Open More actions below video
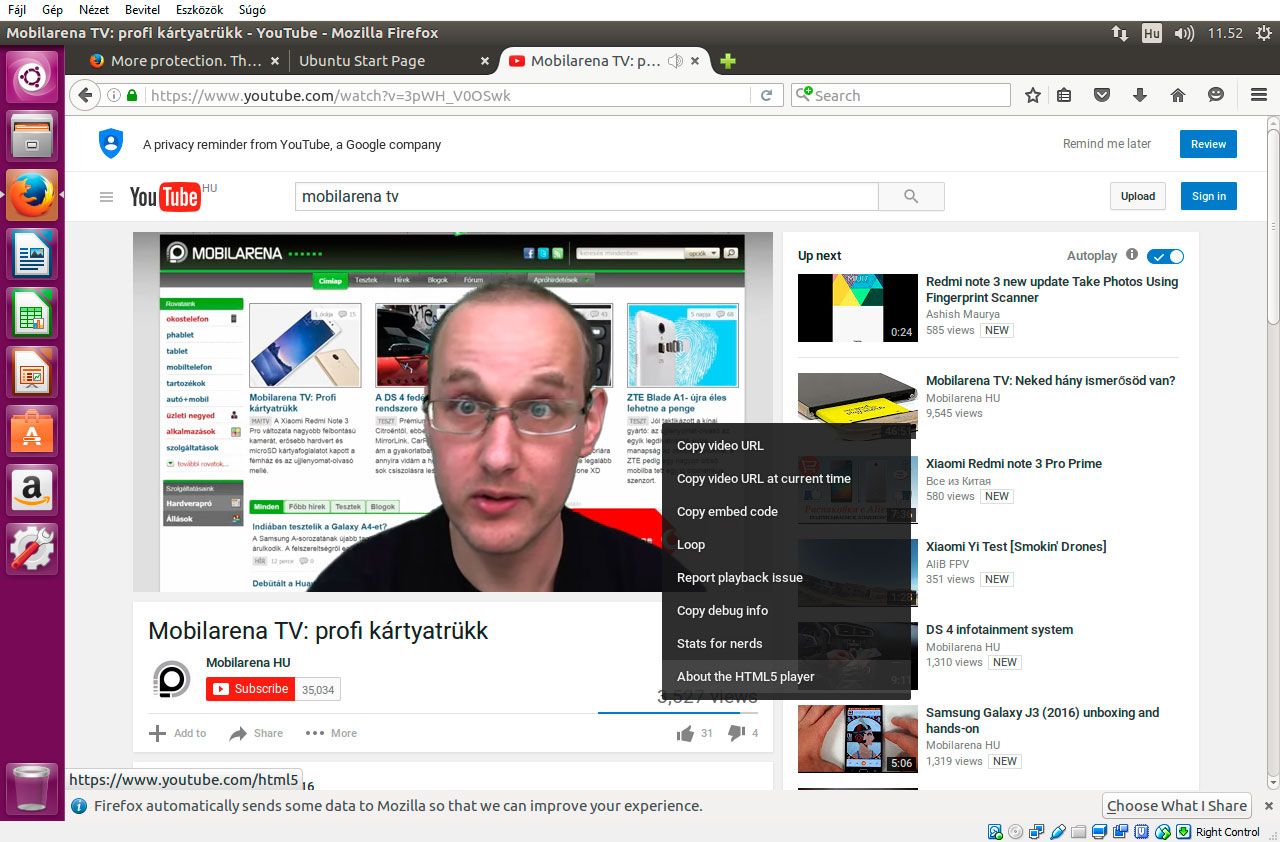The height and width of the screenshot is (842, 1280). (x=331, y=733)
